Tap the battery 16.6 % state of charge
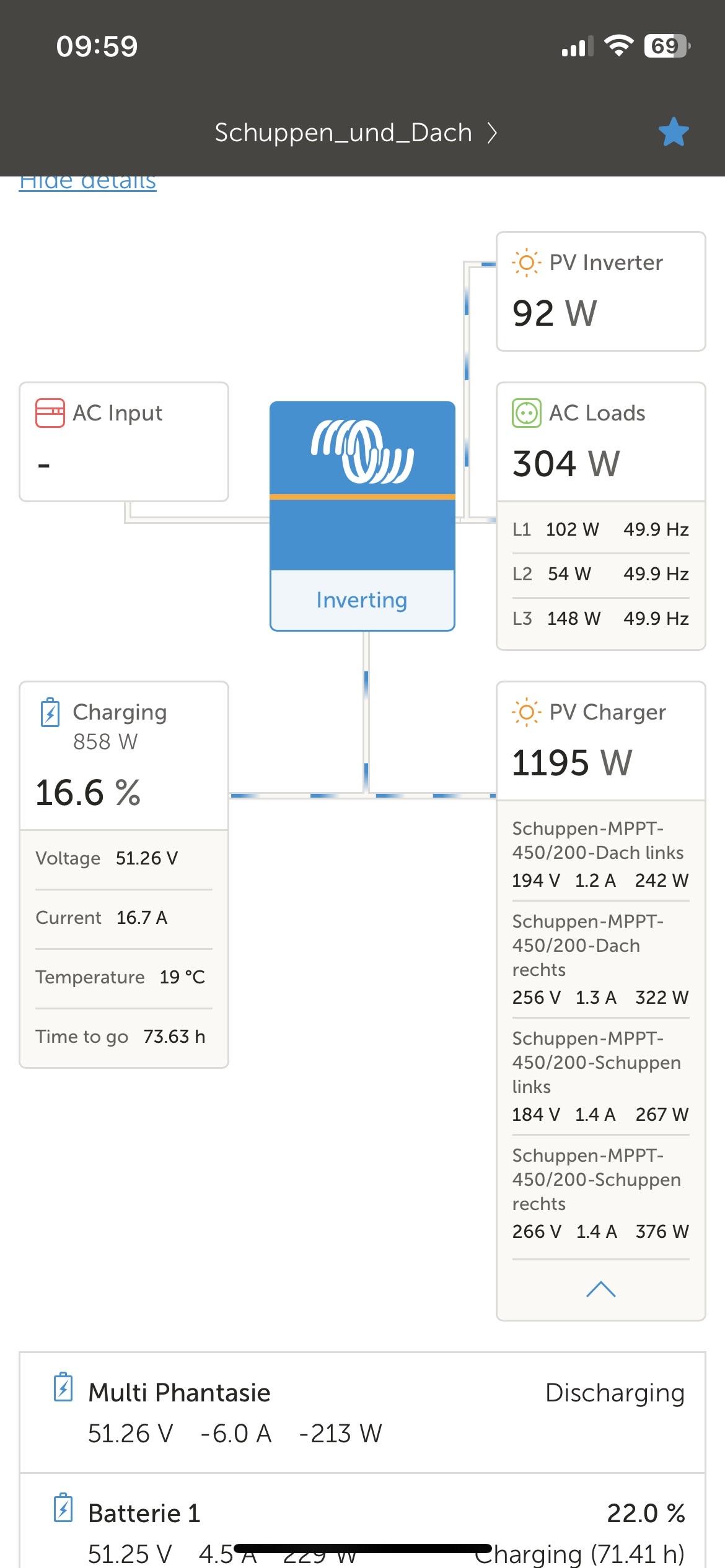 pos(88,793)
